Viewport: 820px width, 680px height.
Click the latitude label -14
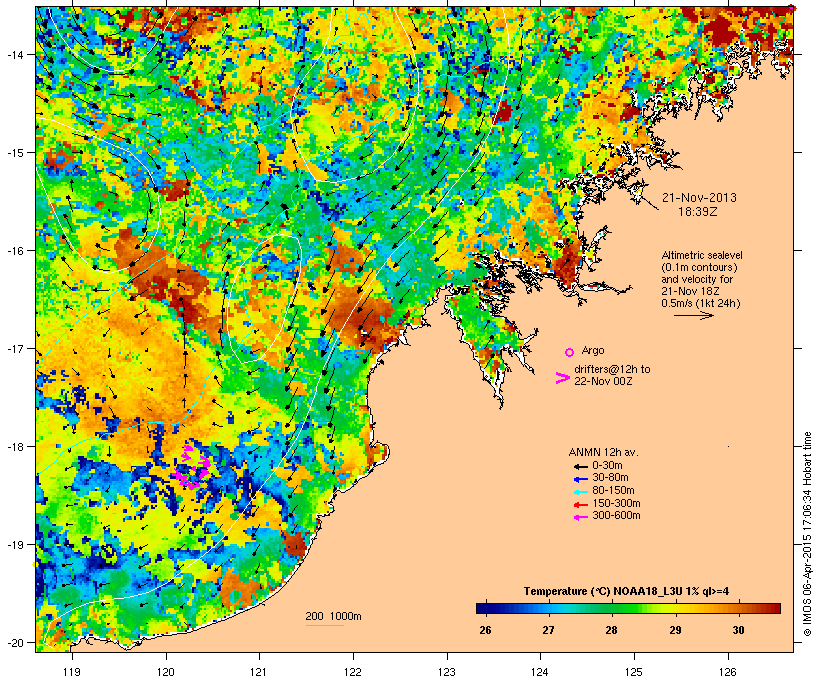coord(15,54)
